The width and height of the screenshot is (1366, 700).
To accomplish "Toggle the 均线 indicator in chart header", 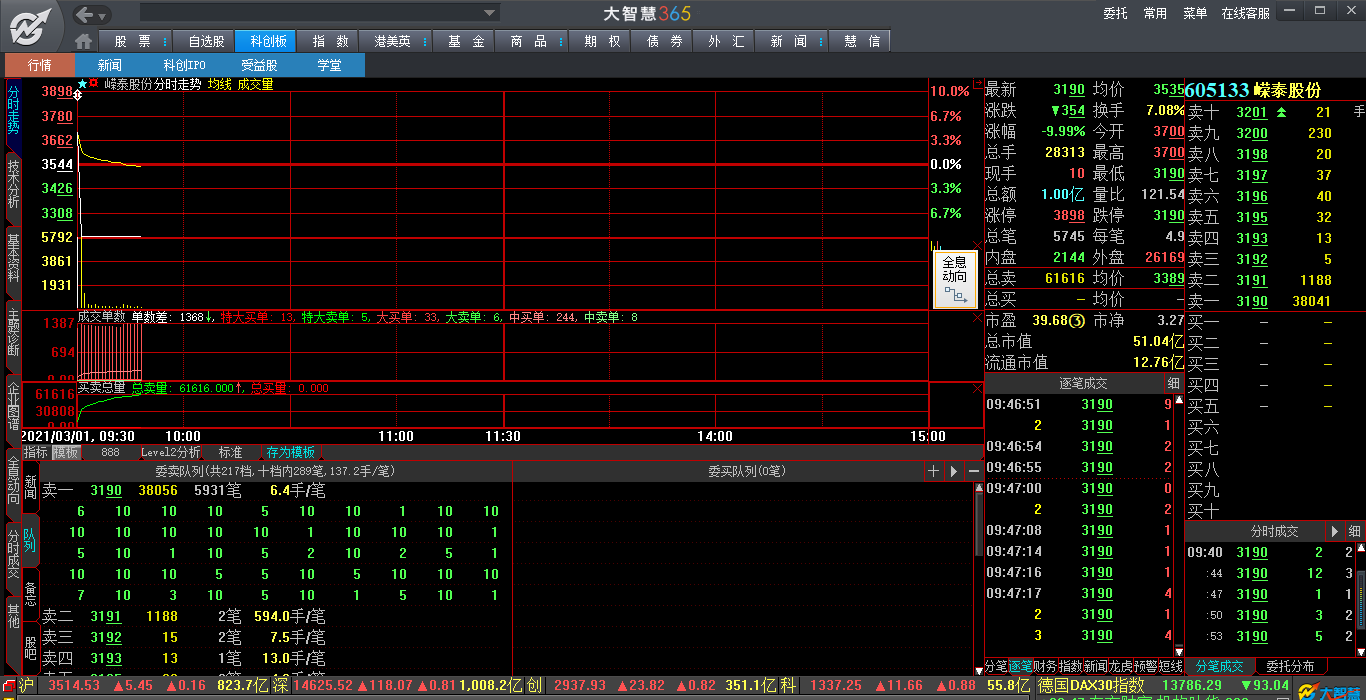I will point(219,84).
